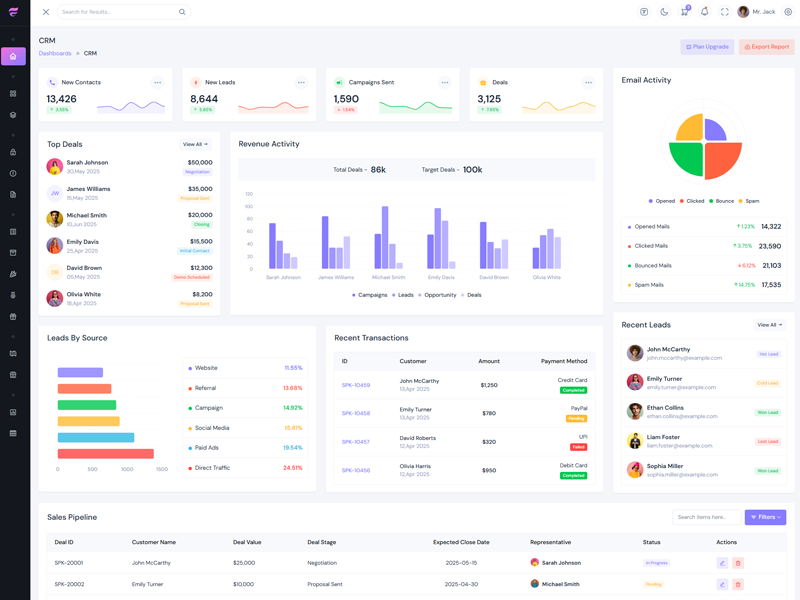Toggle Campaigns series in Revenue Activity legend
Screen dimensions: 800x600
[370, 295]
